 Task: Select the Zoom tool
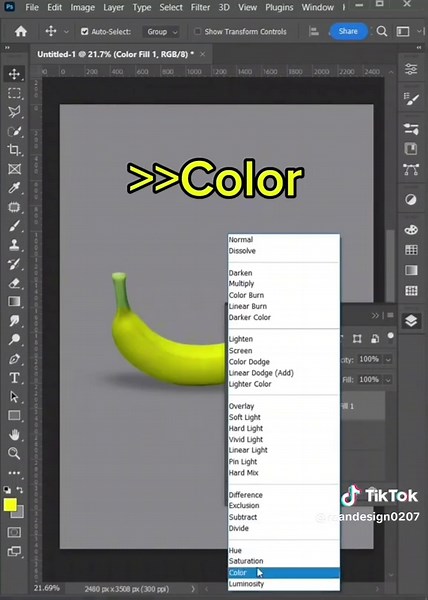point(14,453)
